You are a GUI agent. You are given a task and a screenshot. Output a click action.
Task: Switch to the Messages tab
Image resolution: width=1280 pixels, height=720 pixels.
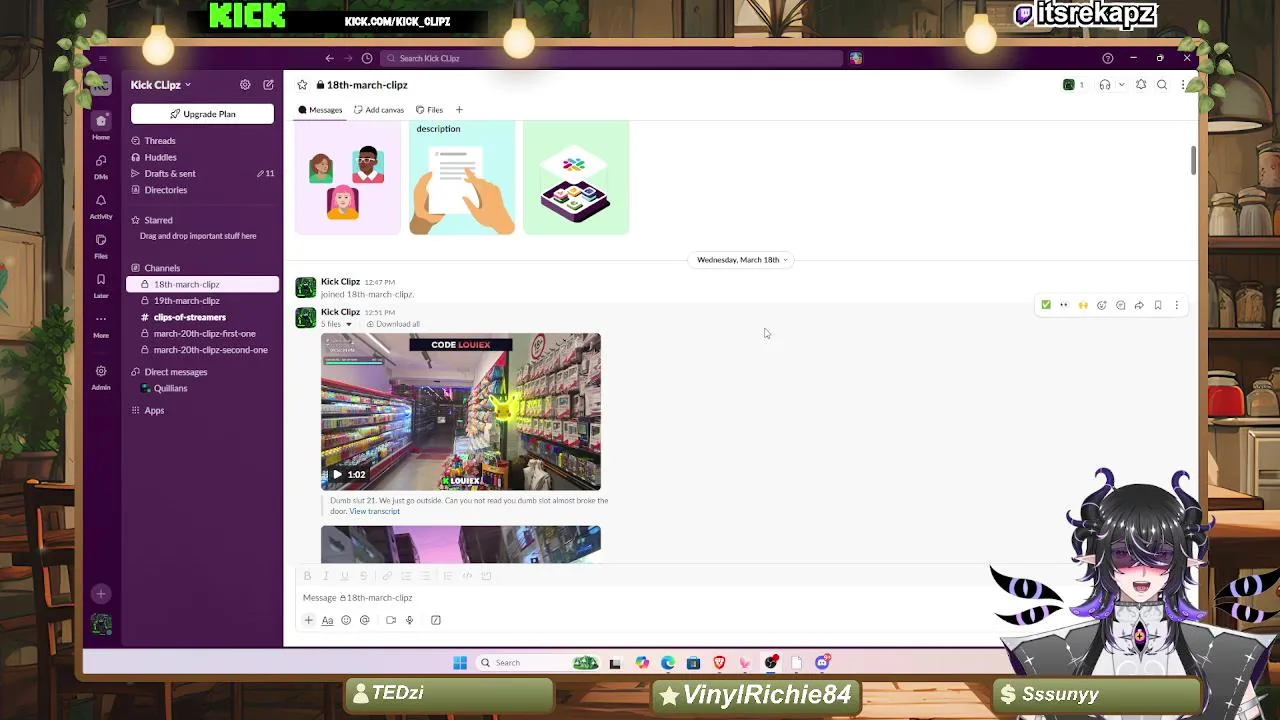click(320, 110)
